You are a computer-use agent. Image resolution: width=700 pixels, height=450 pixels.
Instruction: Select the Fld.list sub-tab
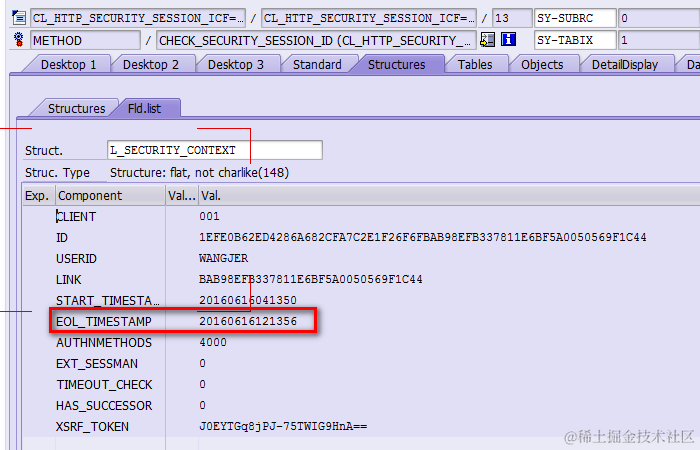coord(144,108)
